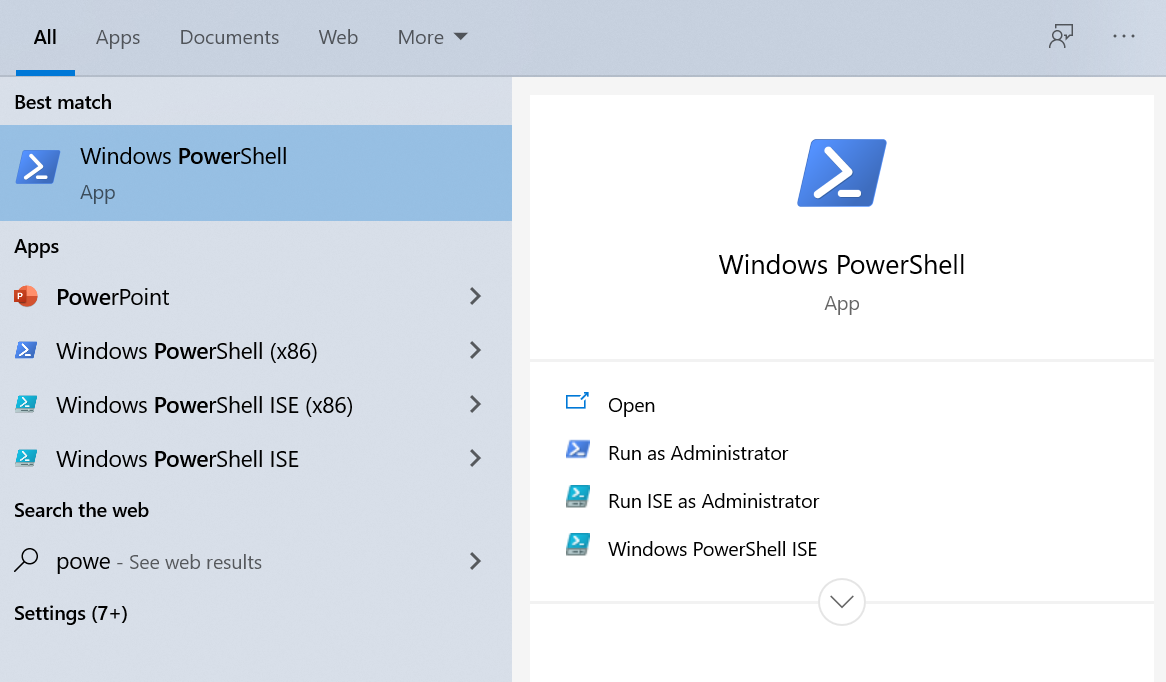Click the large PowerShell logo in preview pane
The width and height of the screenshot is (1166, 682).
point(841,172)
